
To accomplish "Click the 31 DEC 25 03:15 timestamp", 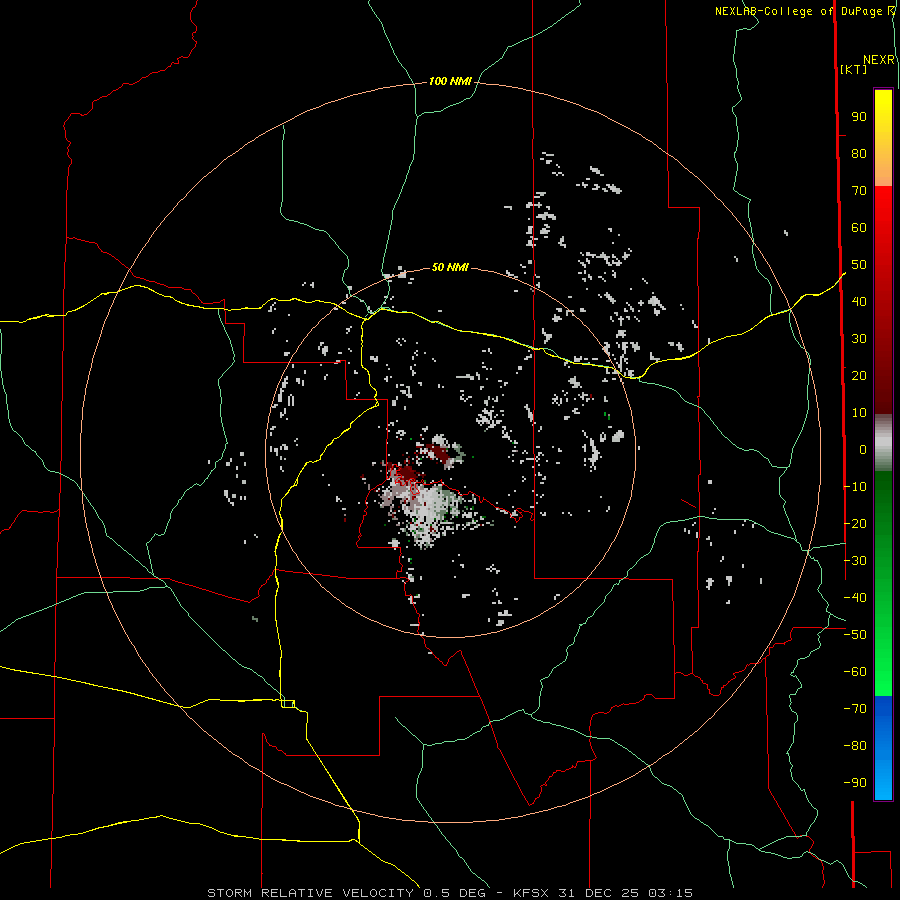I will (x=625, y=893).
